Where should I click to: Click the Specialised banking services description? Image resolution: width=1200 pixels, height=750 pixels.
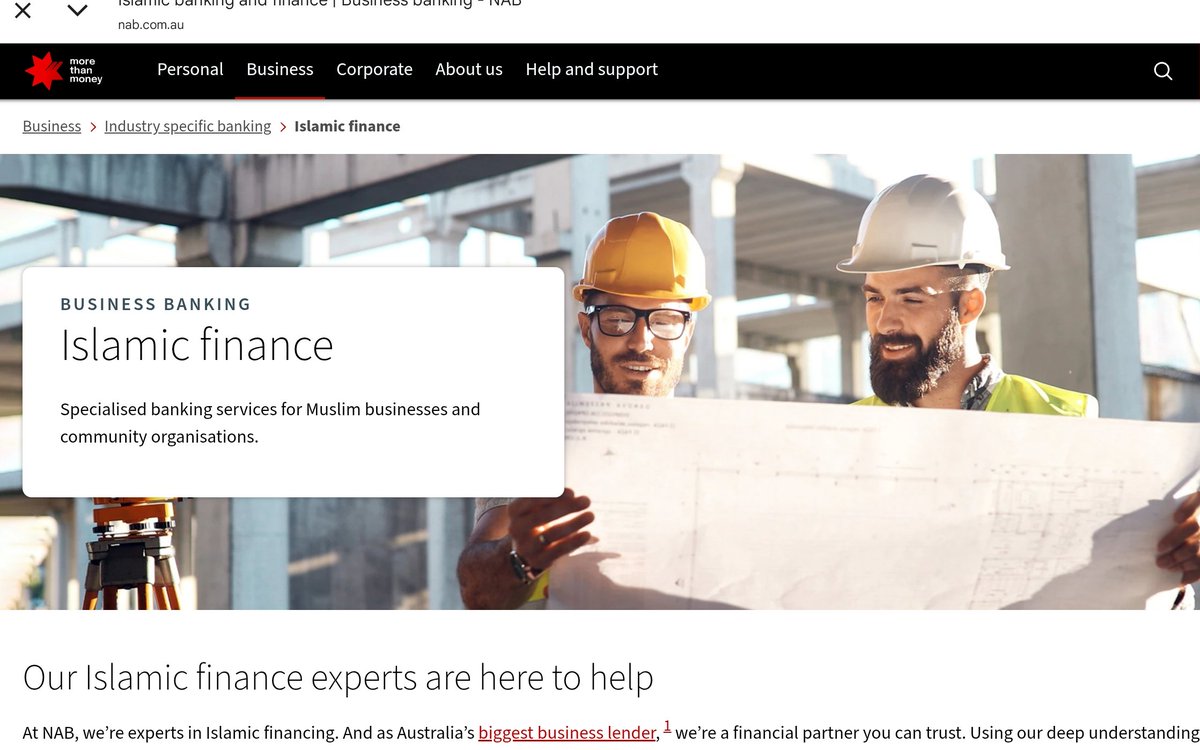point(270,423)
